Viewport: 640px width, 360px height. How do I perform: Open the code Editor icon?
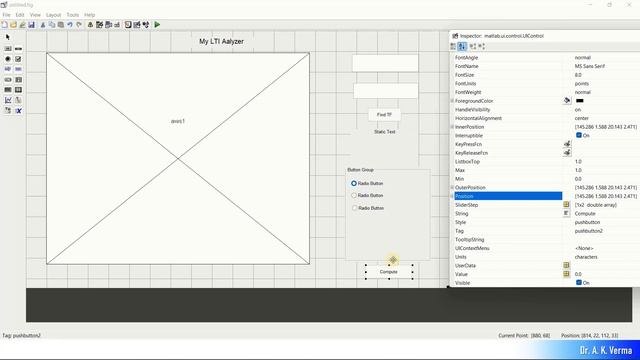click(x=128, y=25)
